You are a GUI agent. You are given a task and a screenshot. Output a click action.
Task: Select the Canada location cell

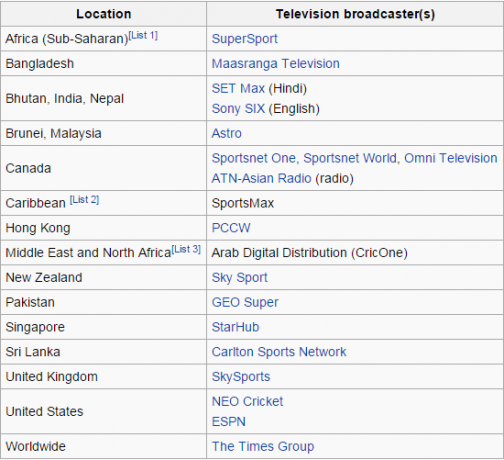pyautogui.click(x=104, y=168)
